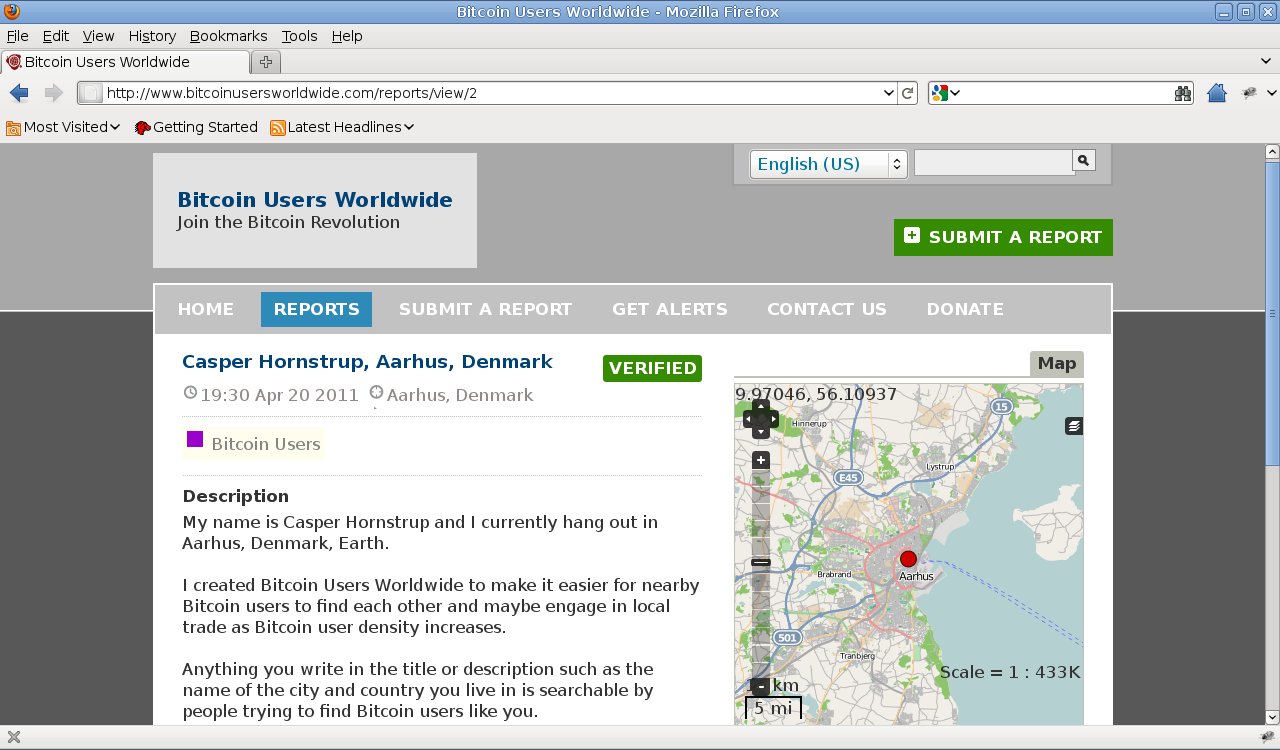This screenshot has height=750, width=1280.
Task: Click the purple Bitcoin Users category swatch
Action: [195, 439]
